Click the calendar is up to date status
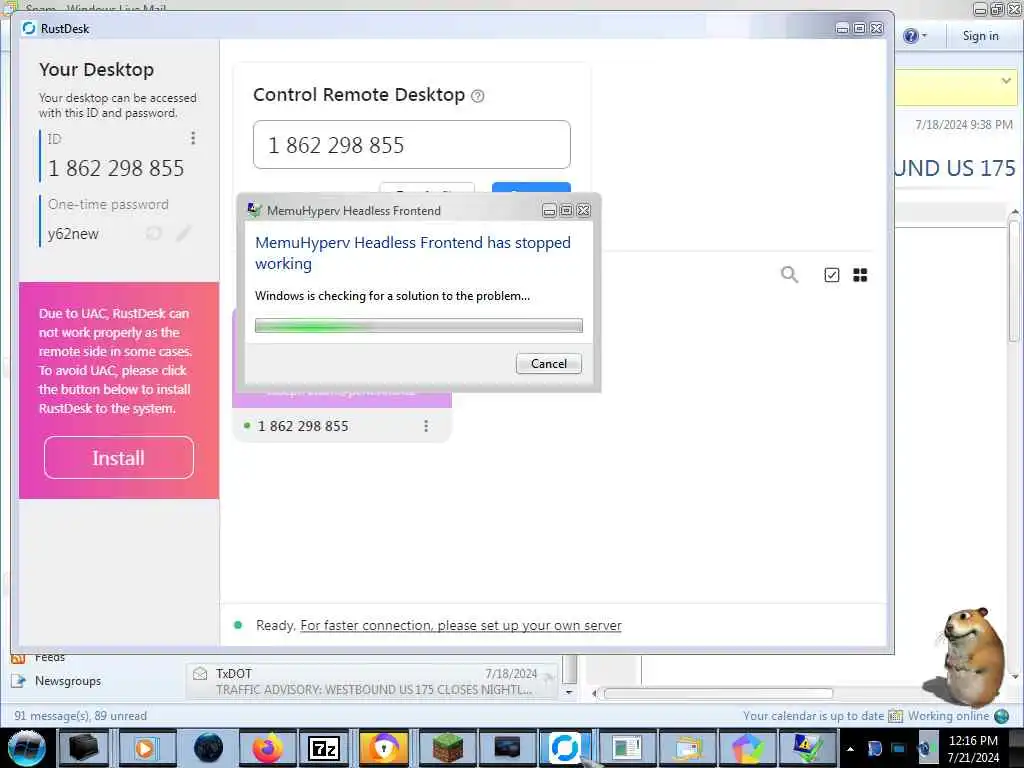This screenshot has width=1024, height=768. coord(814,716)
